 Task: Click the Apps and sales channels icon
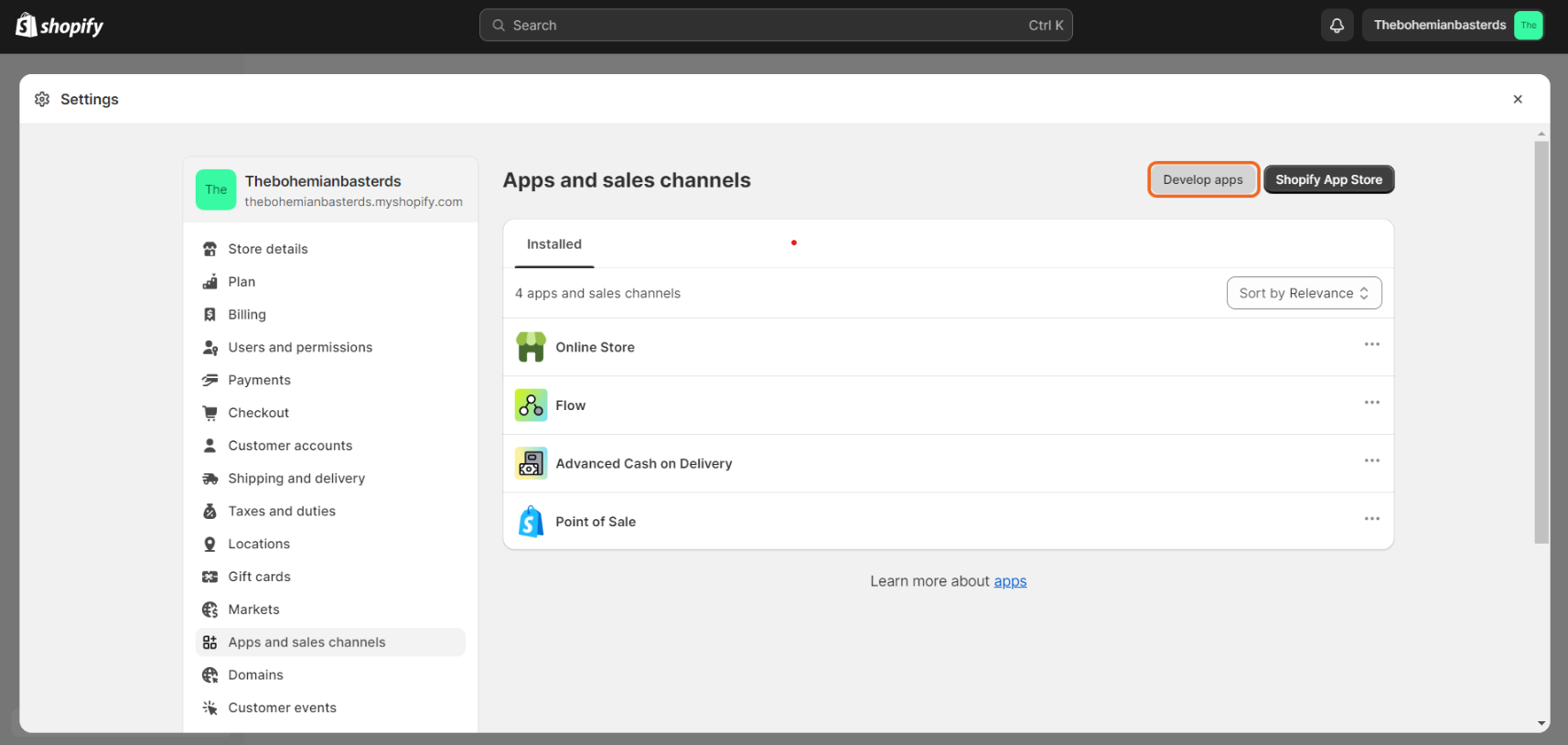point(209,642)
